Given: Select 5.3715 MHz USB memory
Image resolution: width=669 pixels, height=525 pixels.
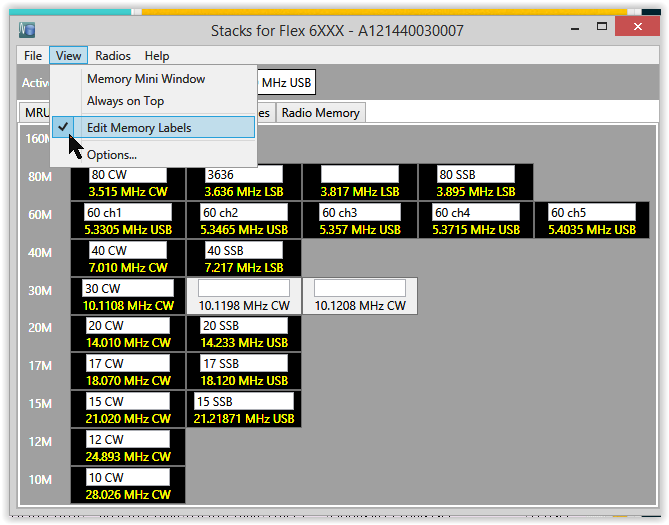Looking at the screenshot, I should pos(476,230).
